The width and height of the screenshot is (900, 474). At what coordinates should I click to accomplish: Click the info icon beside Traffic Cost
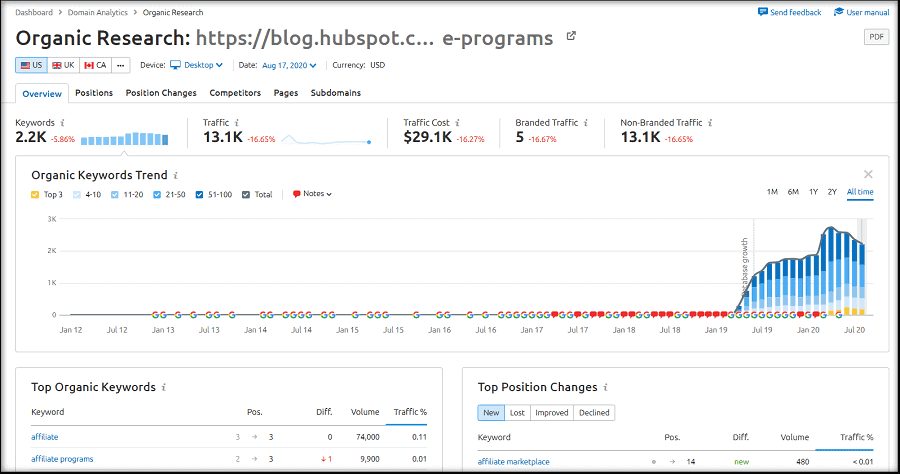[x=457, y=123]
